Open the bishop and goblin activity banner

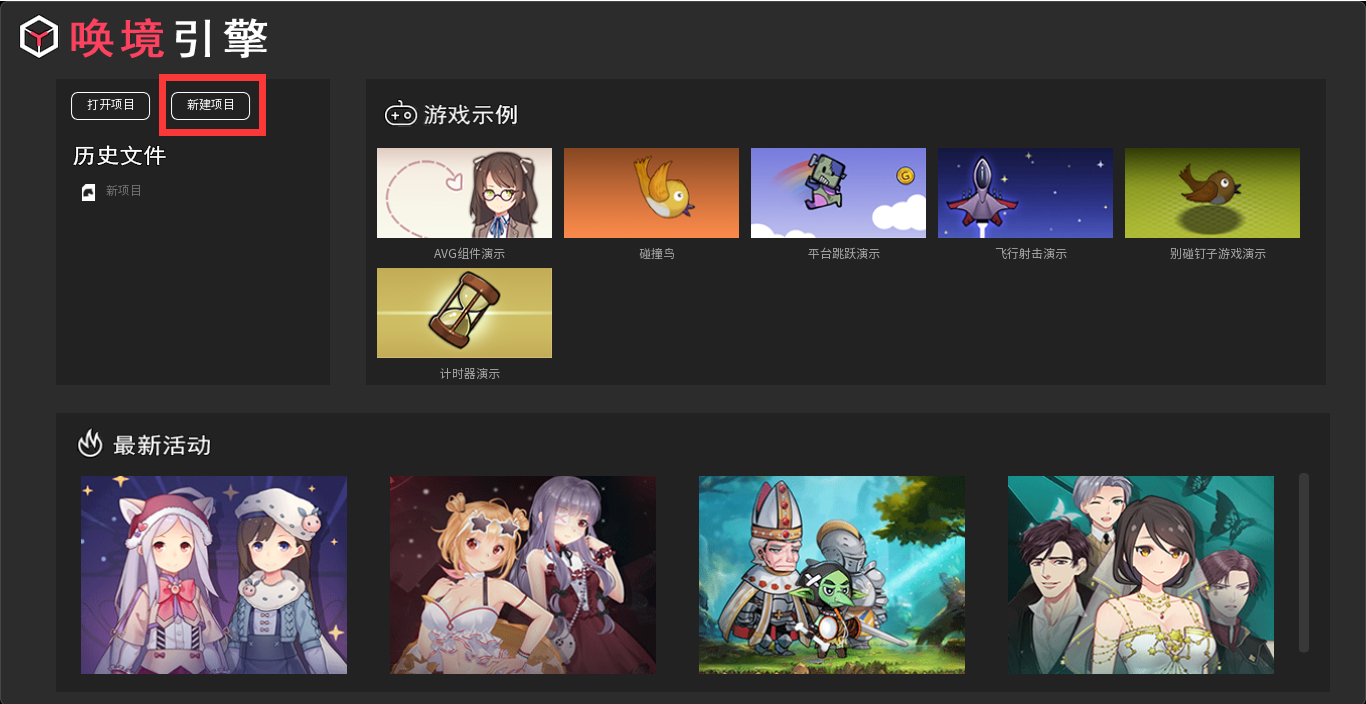[832, 575]
